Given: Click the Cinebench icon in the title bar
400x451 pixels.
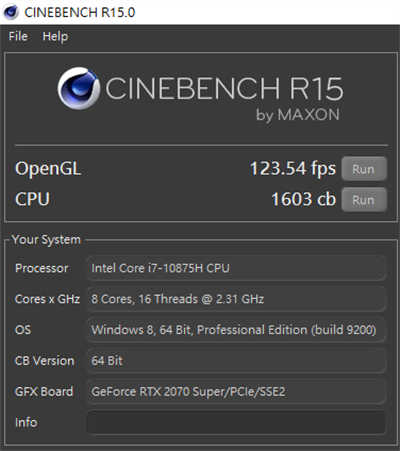Looking at the screenshot, I should coord(11,12).
